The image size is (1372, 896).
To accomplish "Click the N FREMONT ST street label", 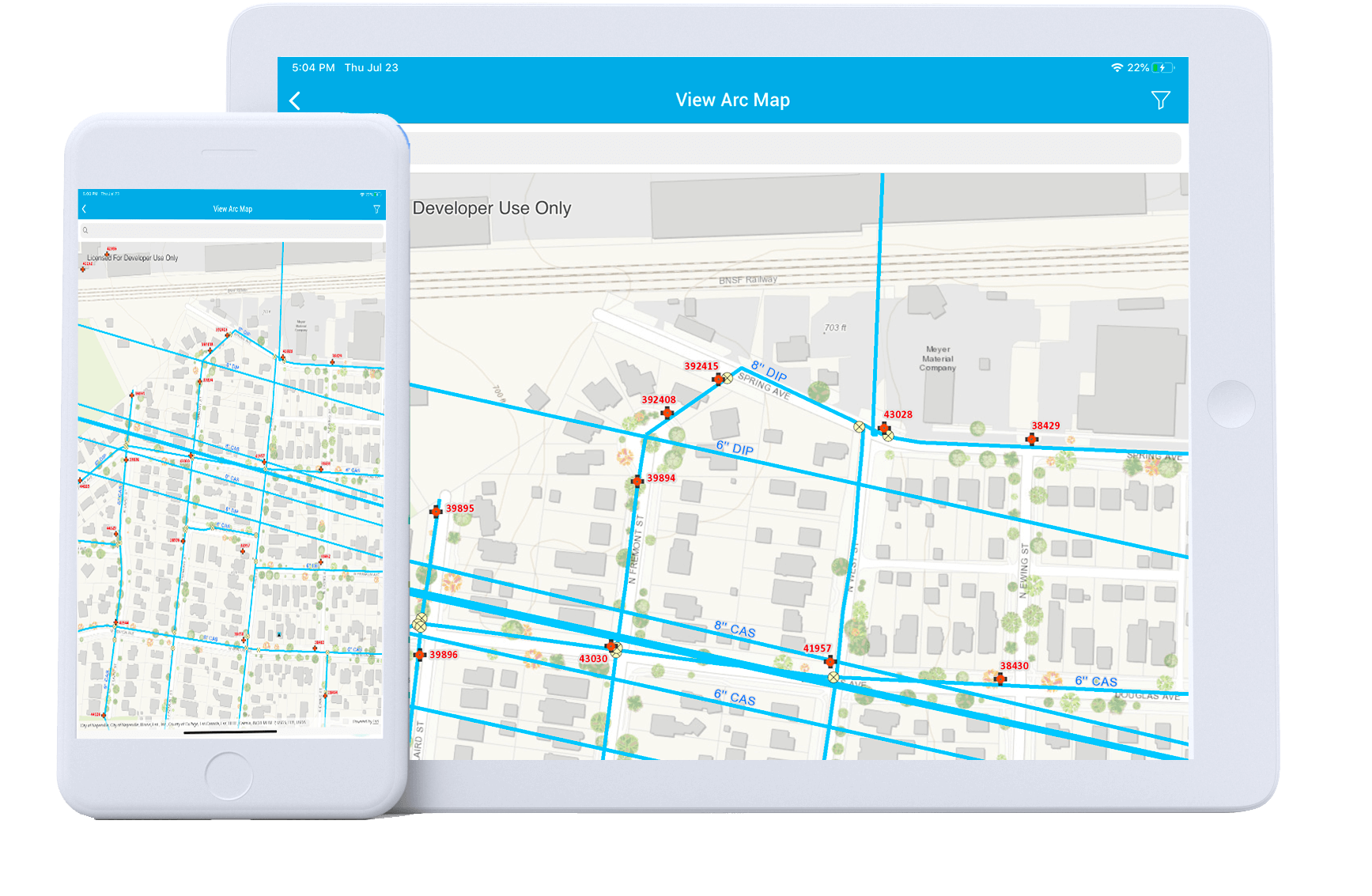I will point(637,550).
